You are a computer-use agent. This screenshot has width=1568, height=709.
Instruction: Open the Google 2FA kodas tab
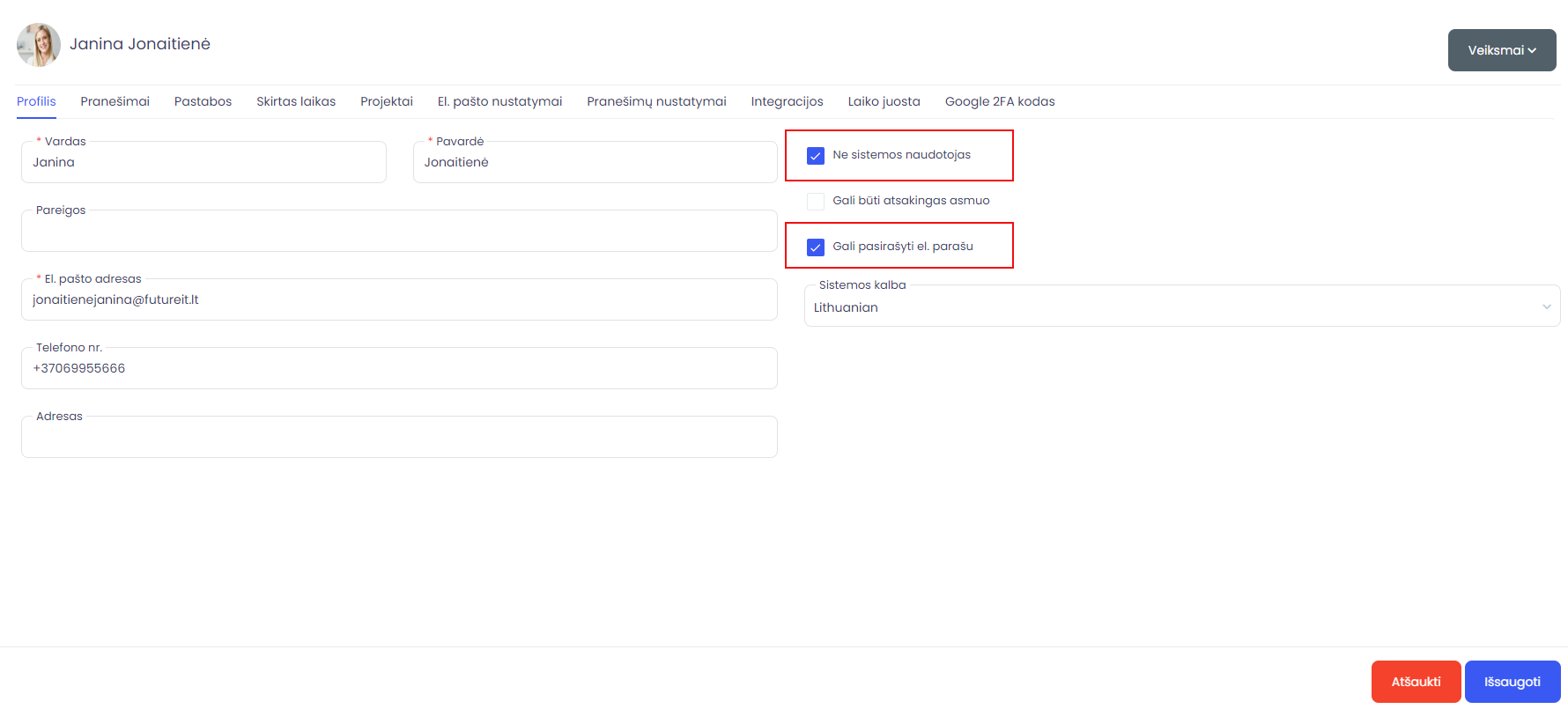pos(1000,101)
